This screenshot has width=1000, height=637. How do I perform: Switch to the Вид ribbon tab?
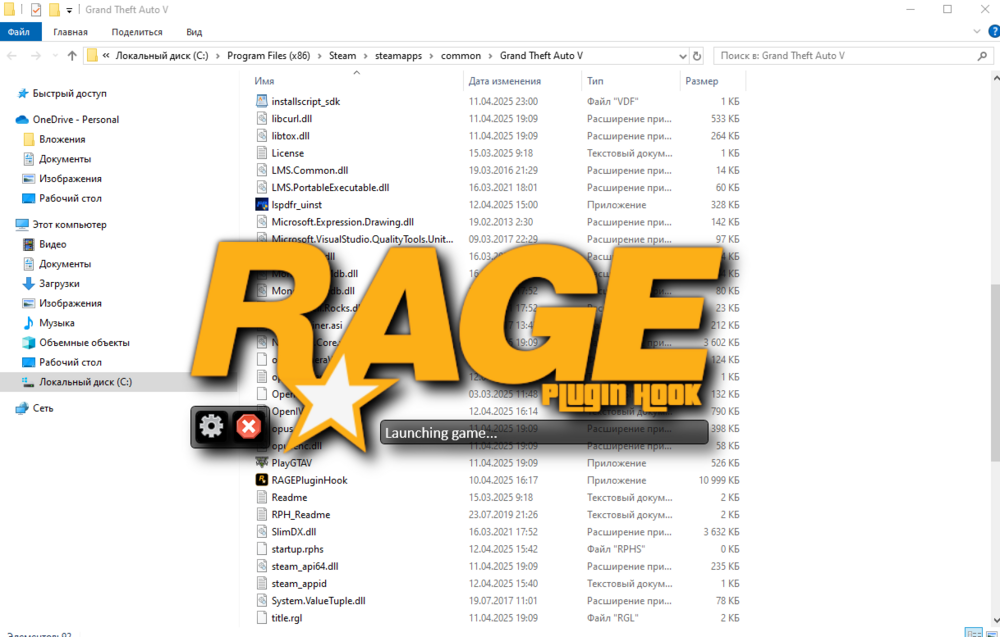pos(193,31)
